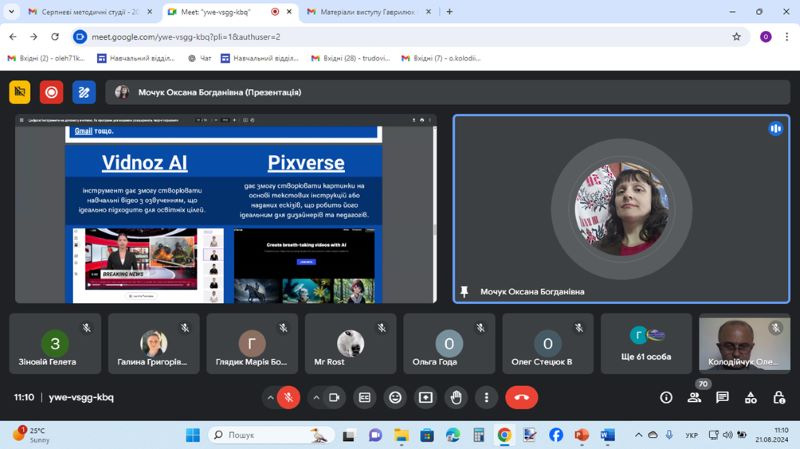This screenshot has height=449, width=800.
Task: Click the taskbar search box Пошук
Action: (x=271, y=435)
